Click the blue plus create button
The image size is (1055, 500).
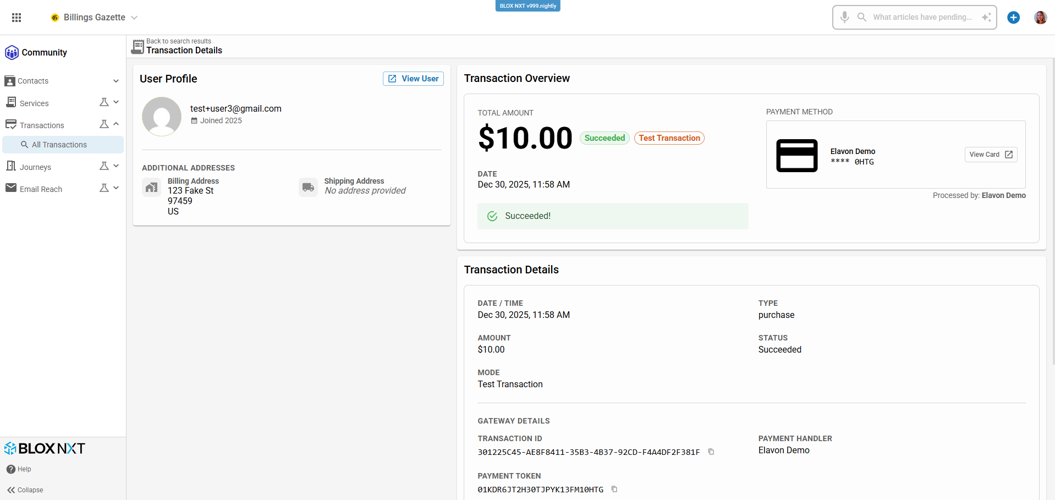click(1013, 17)
